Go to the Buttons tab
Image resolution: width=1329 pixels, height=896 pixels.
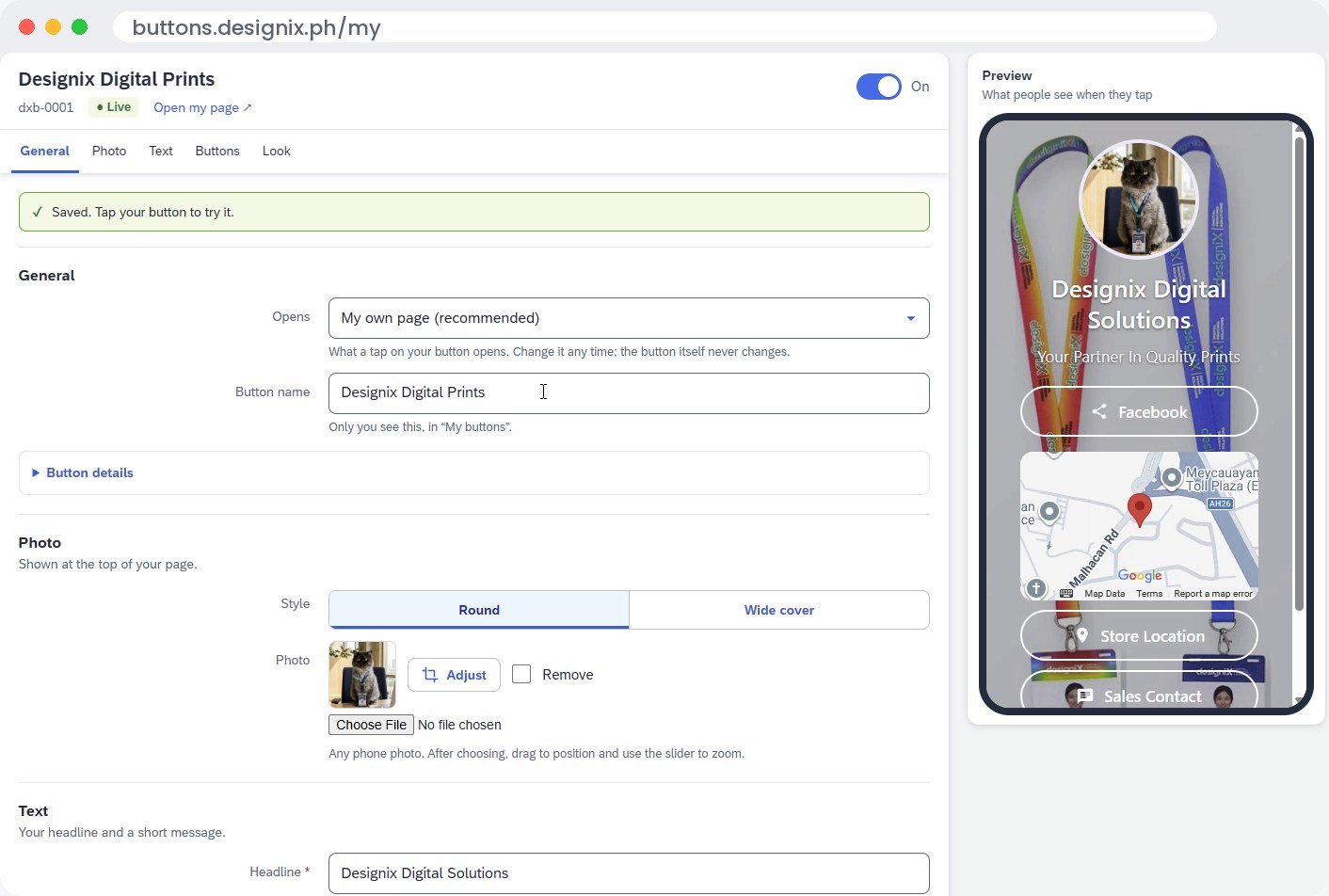(217, 151)
